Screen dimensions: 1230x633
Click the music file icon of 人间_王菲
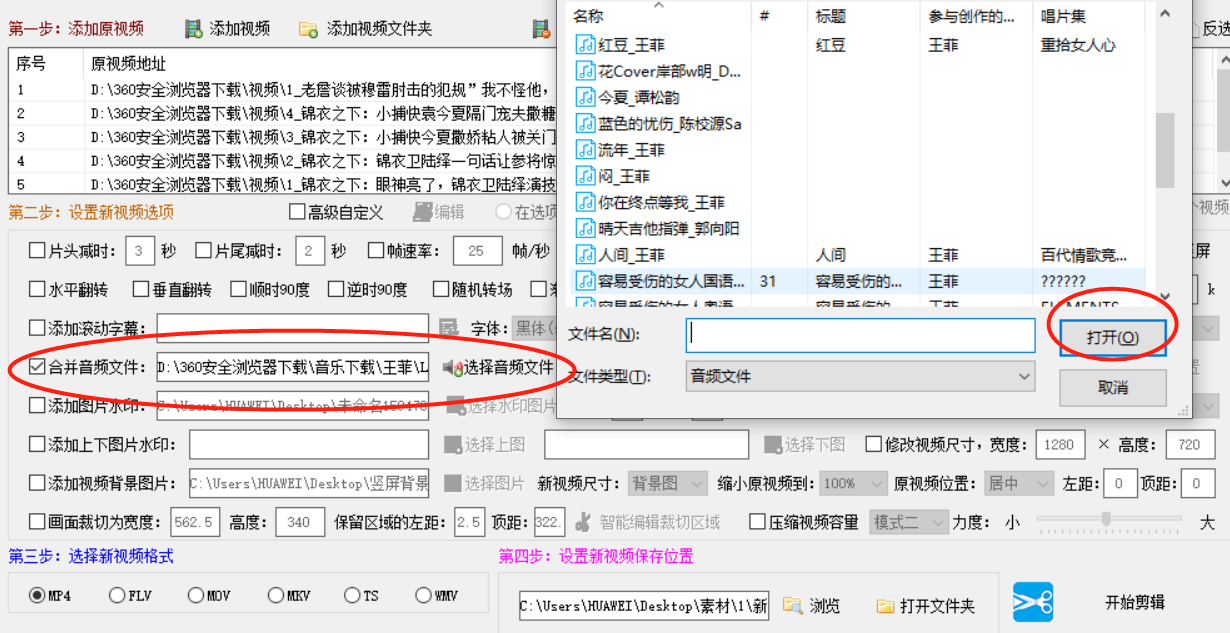[585, 255]
